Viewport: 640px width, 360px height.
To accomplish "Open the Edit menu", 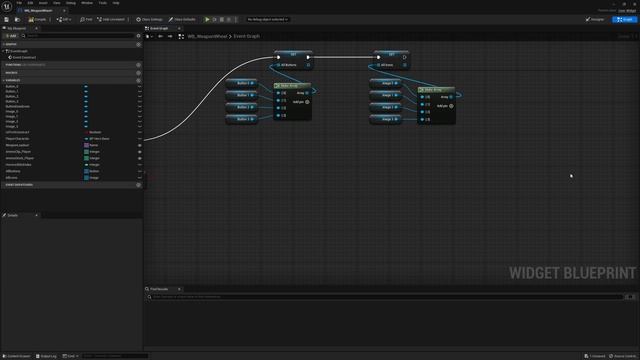I will click(30, 3).
